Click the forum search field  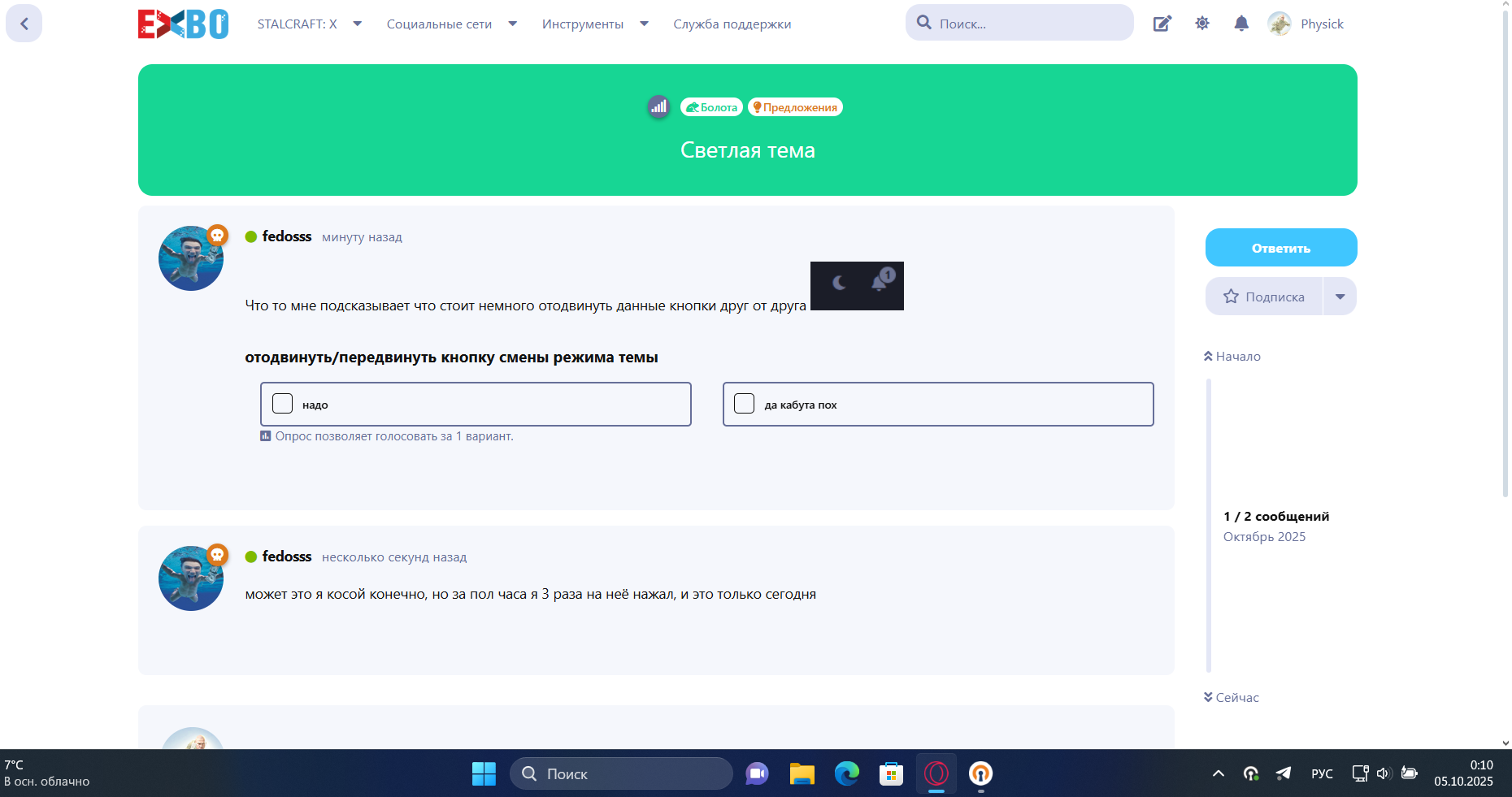pos(1028,24)
